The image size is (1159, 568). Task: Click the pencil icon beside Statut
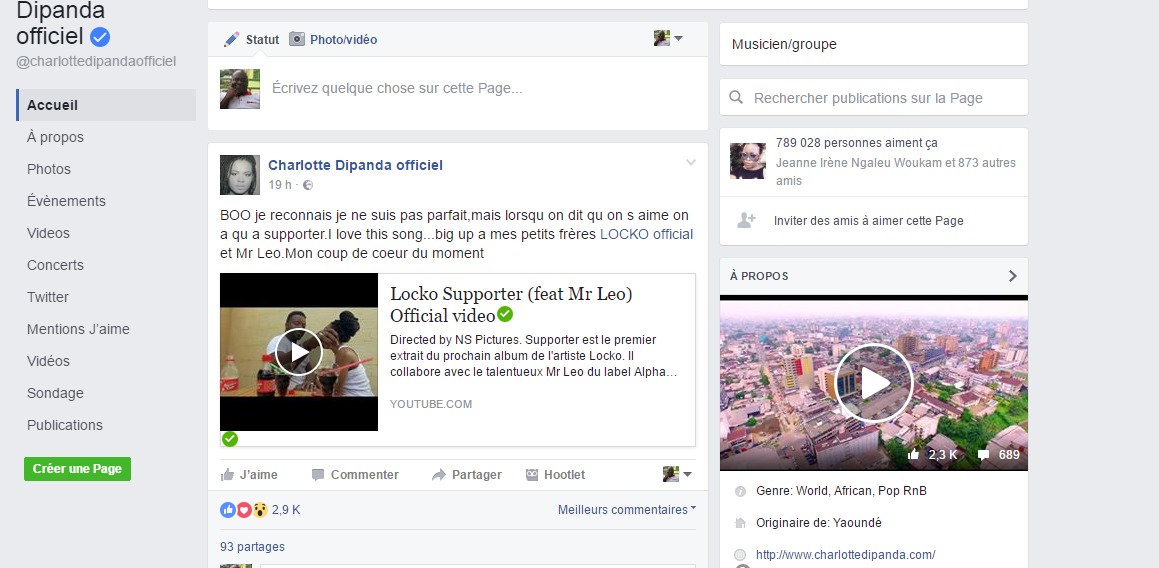click(x=231, y=39)
